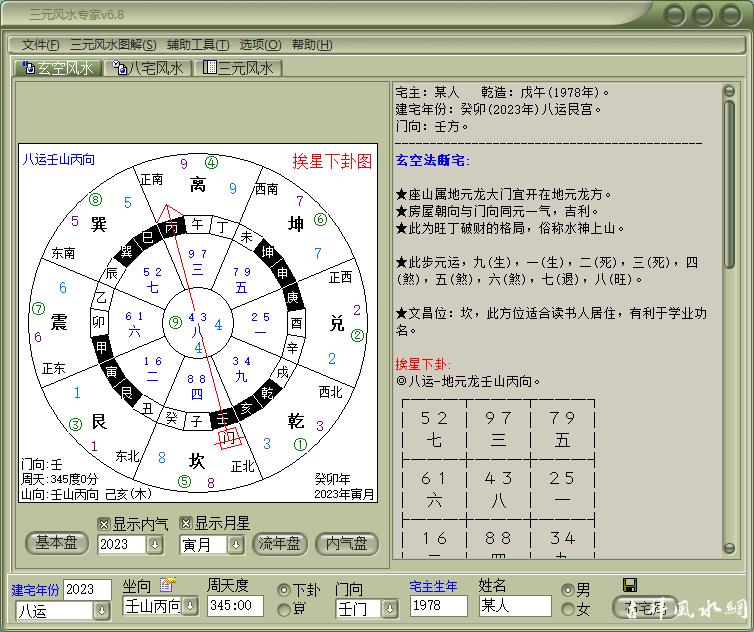Click the 玄空风水 tab icon

28,68
